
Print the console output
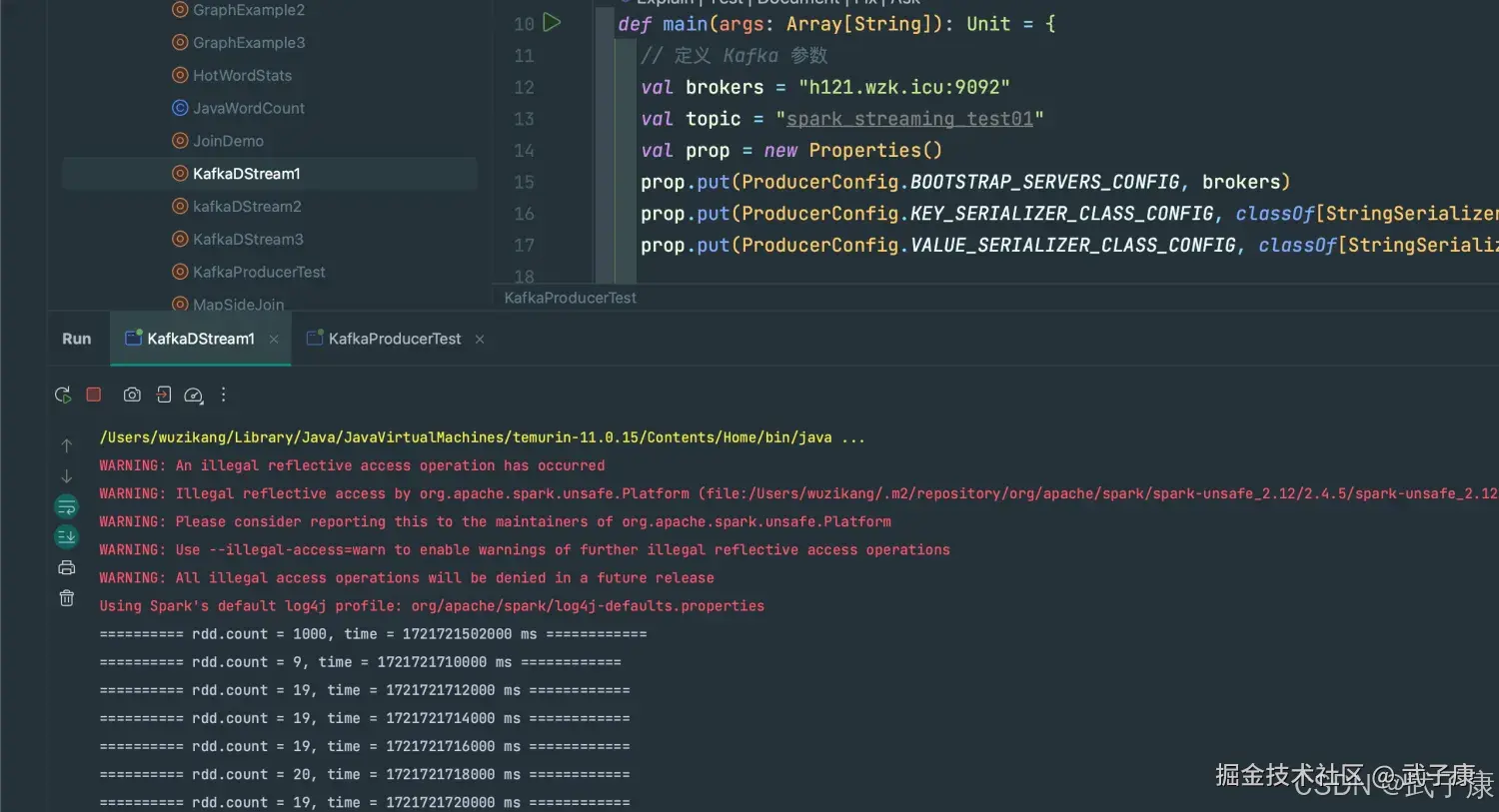(67, 567)
